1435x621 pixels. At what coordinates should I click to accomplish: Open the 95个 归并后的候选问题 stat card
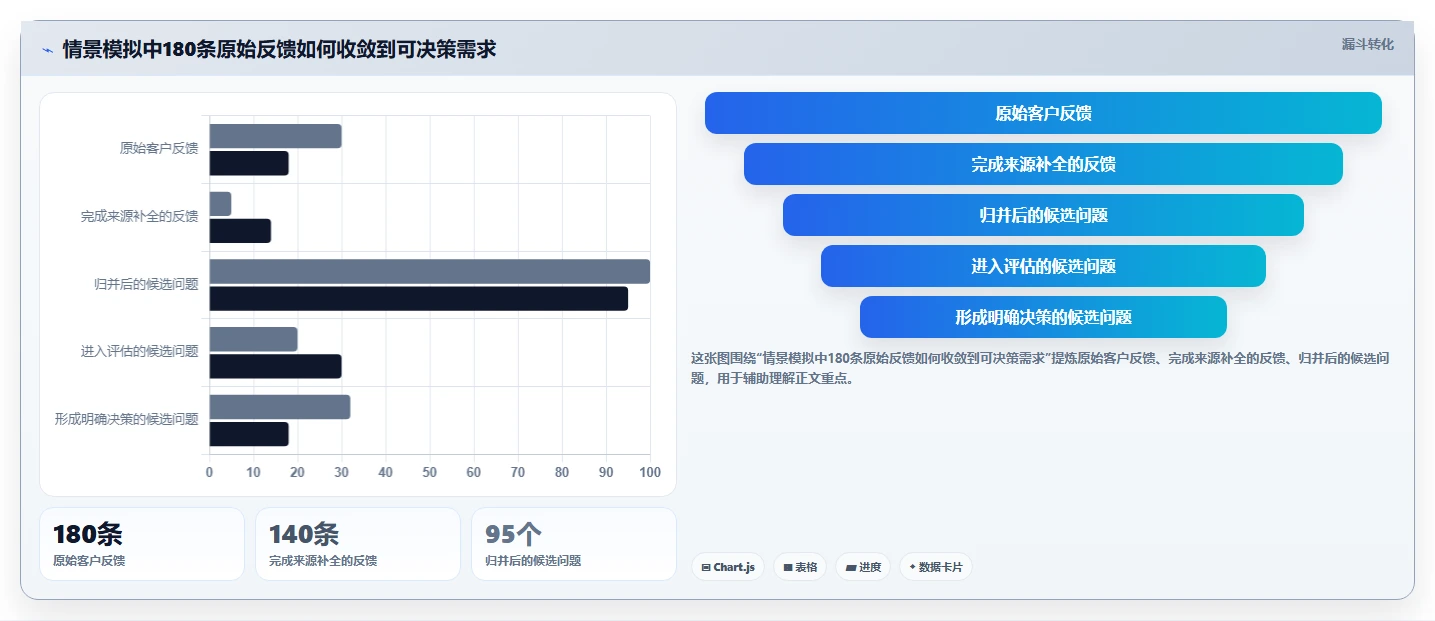pos(574,544)
